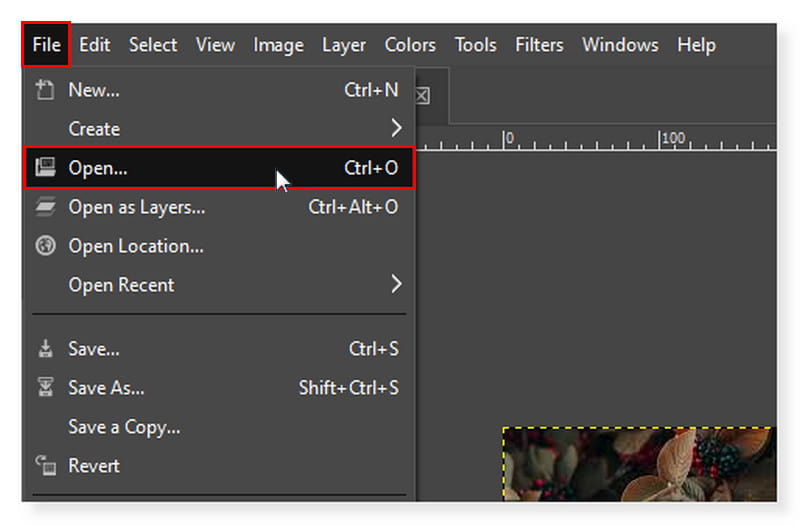Click the leaf photo on canvas
The height and width of the screenshot is (525, 800).
tap(638, 464)
